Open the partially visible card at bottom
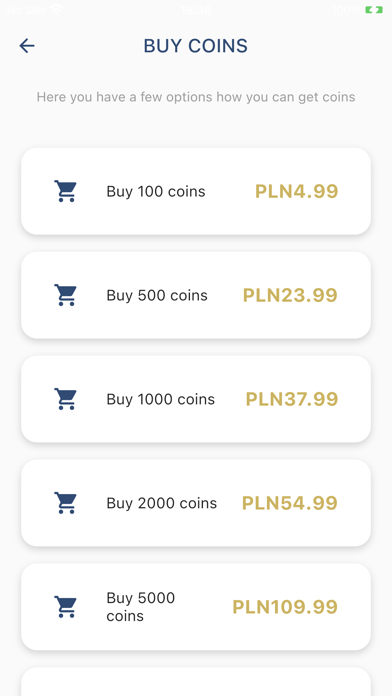Screen dimensions: 392x696 (x=196, y=681)
